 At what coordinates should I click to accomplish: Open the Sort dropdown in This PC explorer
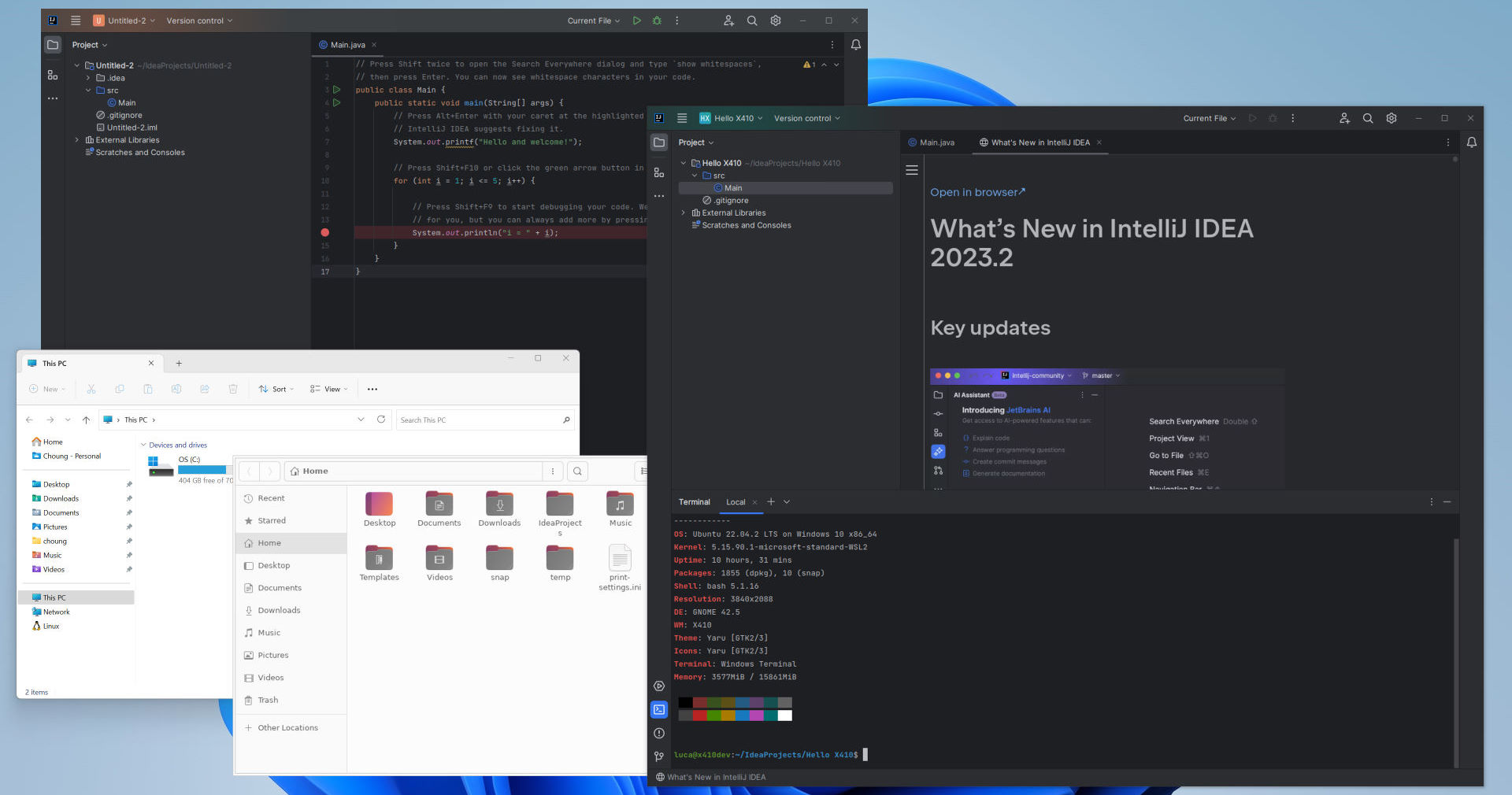(276, 389)
